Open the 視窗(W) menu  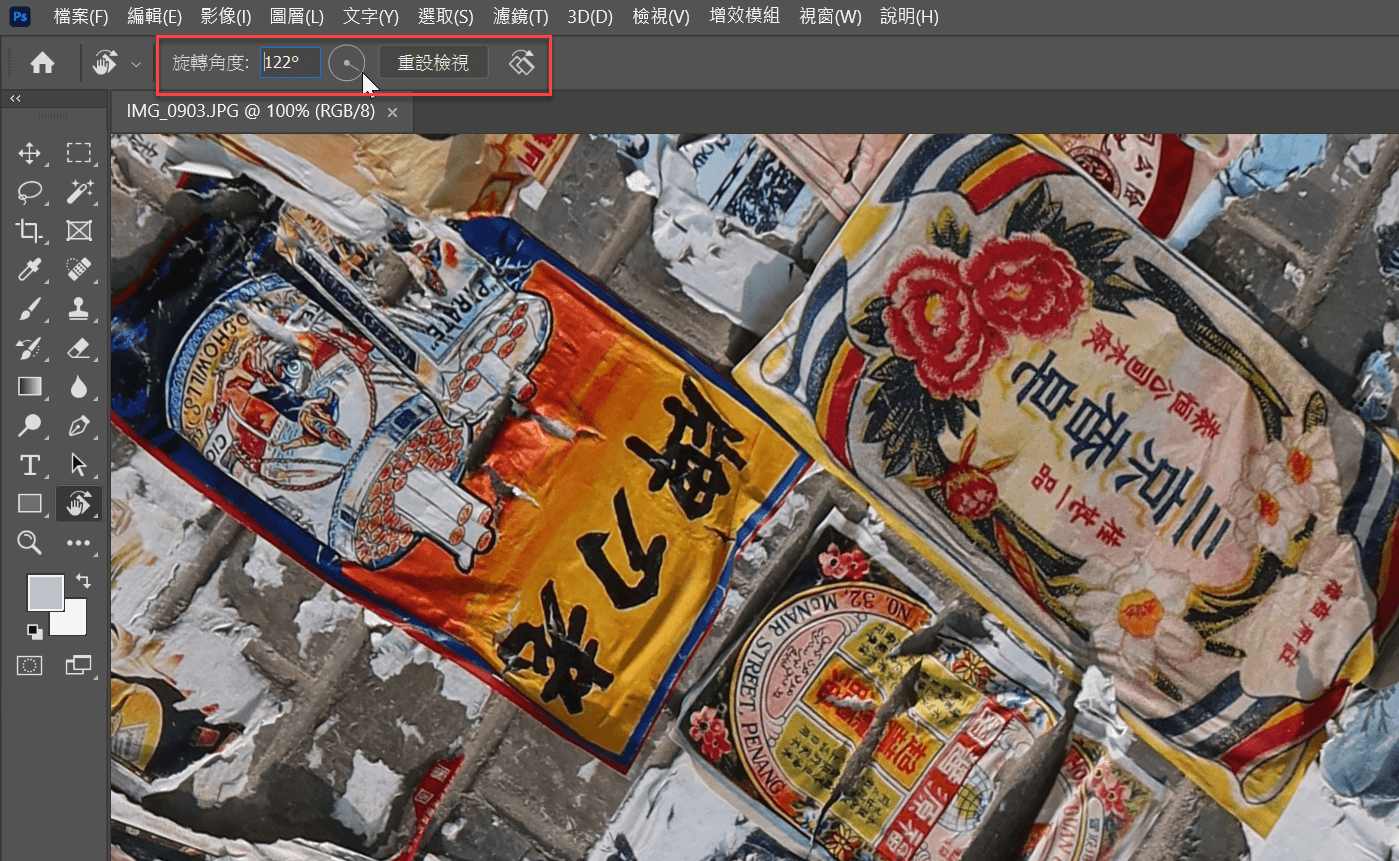click(831, 16)
